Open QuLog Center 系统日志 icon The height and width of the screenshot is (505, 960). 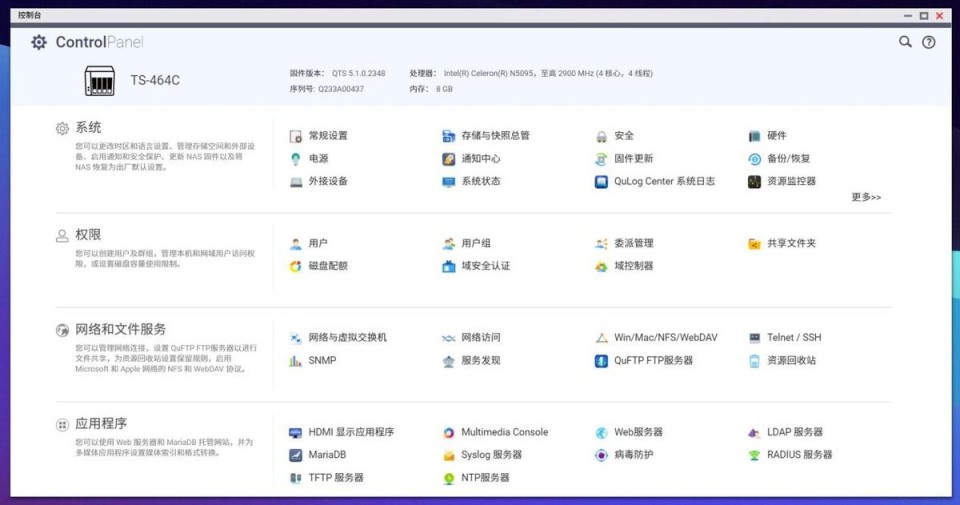601,181
